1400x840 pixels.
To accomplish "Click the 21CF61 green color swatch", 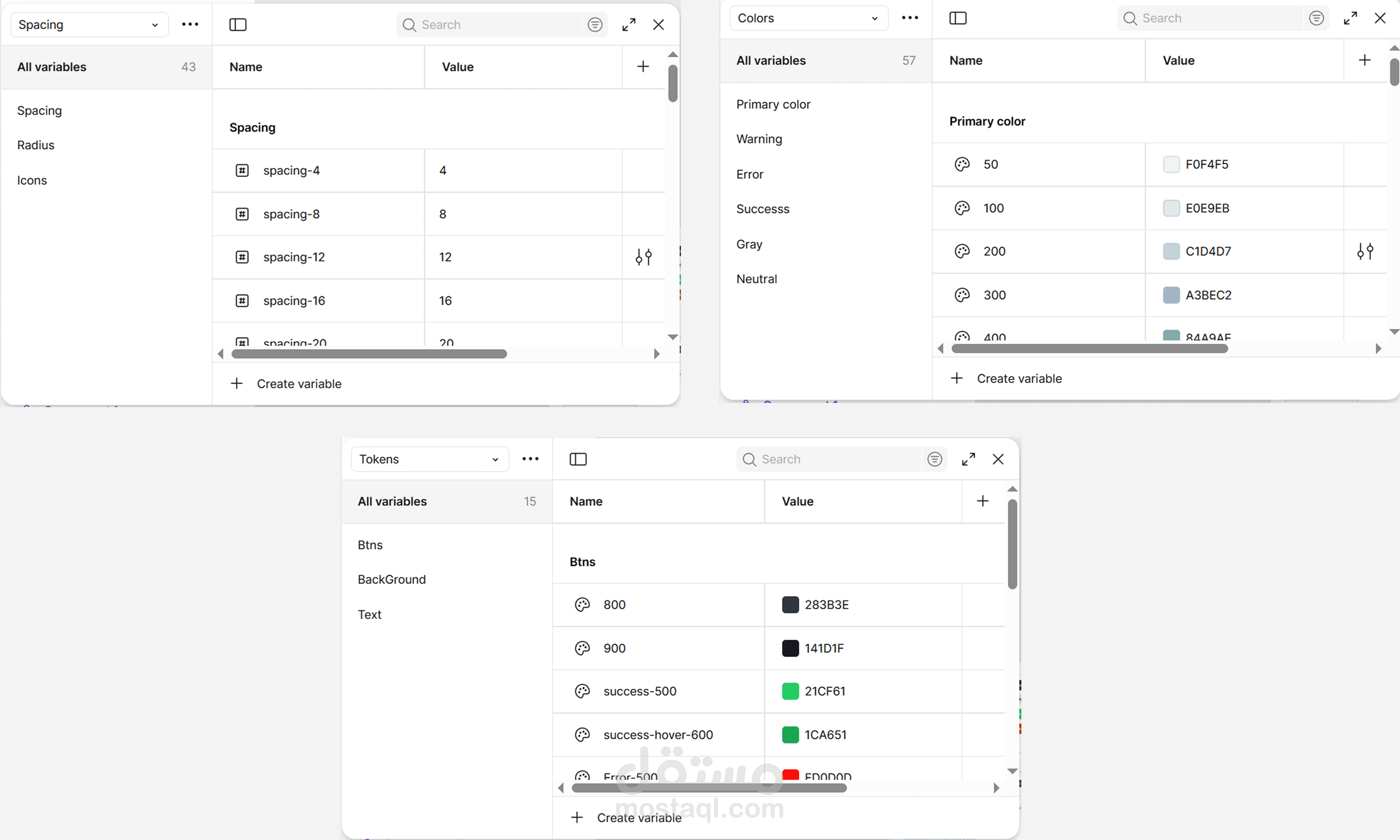I will click(790, 691).
